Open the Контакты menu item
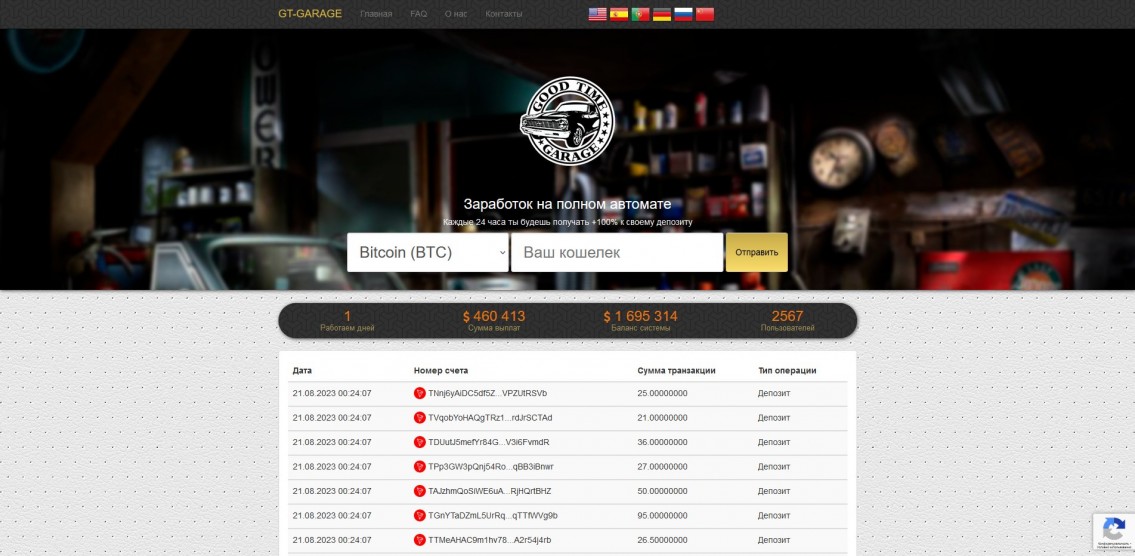Screen dimensions: 1135x556 pos(503,14)
